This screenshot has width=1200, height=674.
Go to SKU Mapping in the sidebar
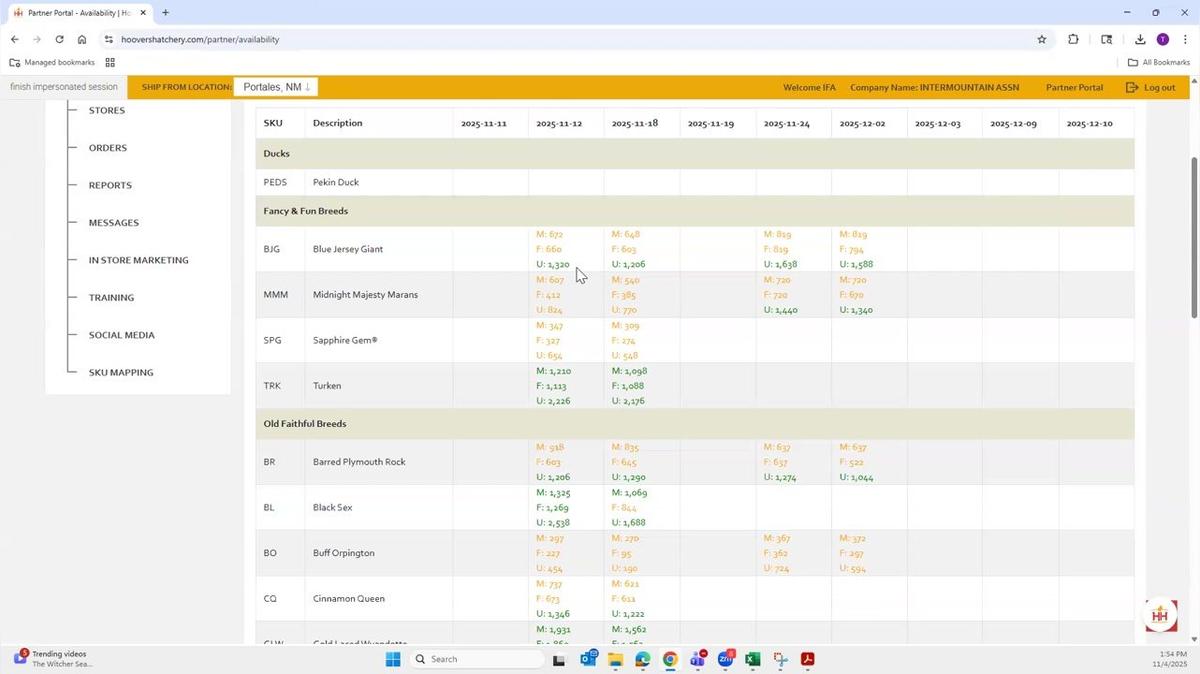121,372
